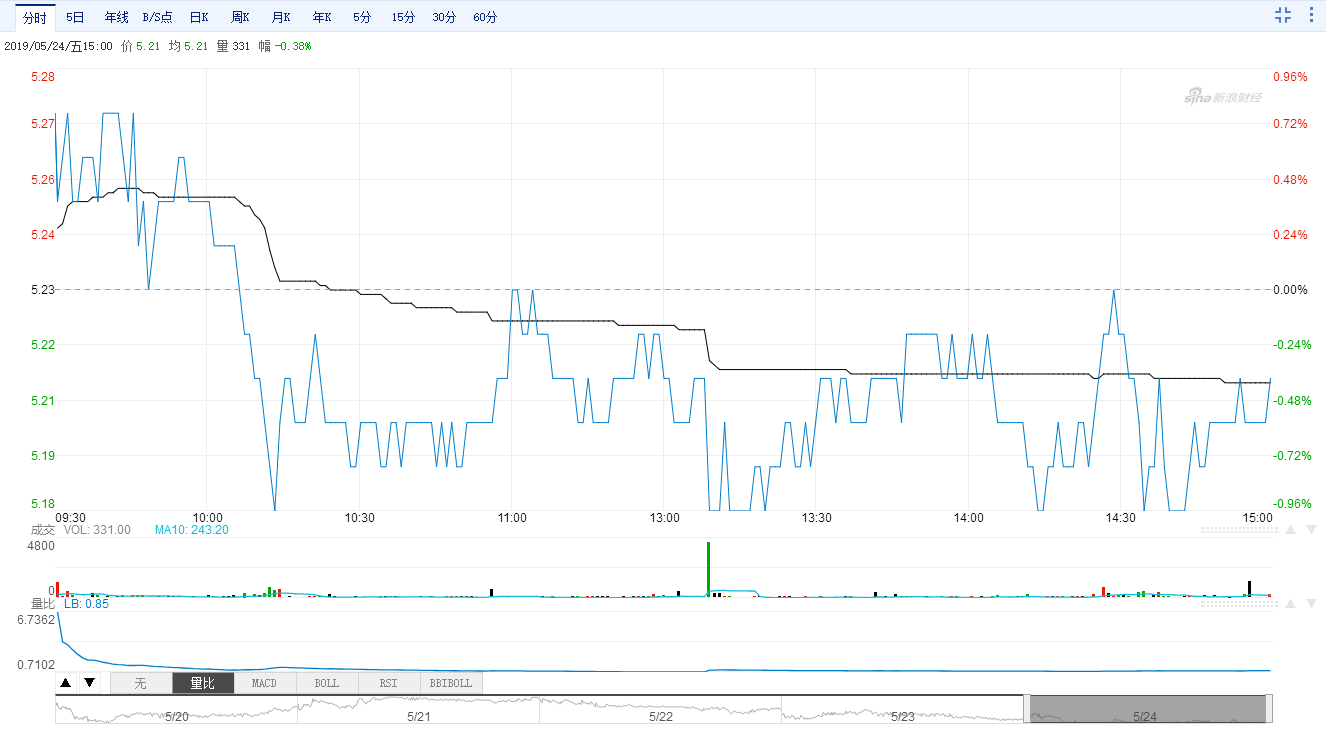Open the three-dot more options menu
Image resolution: width=1326 pixels, height=753 pixels.
point(1311,15)
